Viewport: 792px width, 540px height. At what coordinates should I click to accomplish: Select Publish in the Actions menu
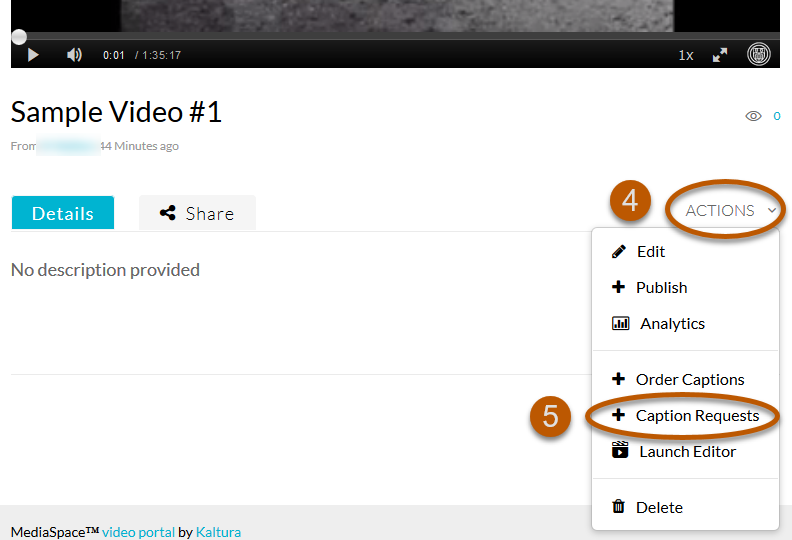[661, 288]
